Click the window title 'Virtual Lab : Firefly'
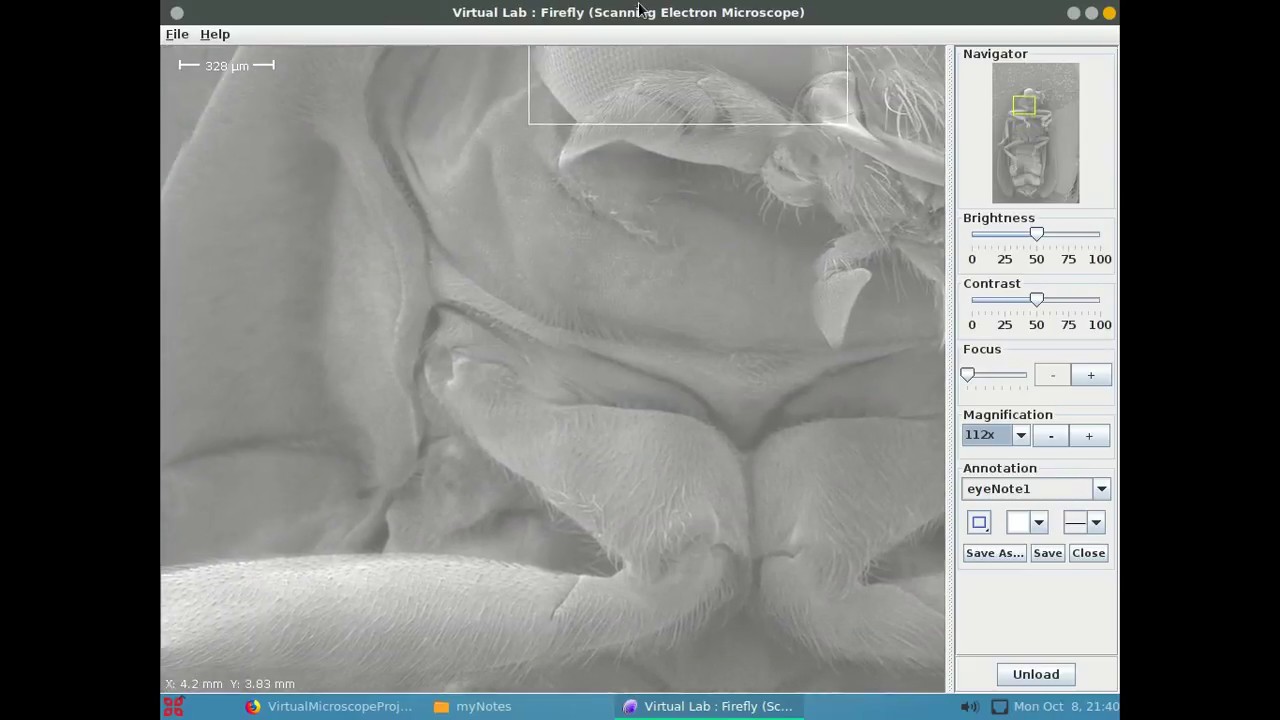This screenshot has width=1280, height=720. click(x=628, y=13)
